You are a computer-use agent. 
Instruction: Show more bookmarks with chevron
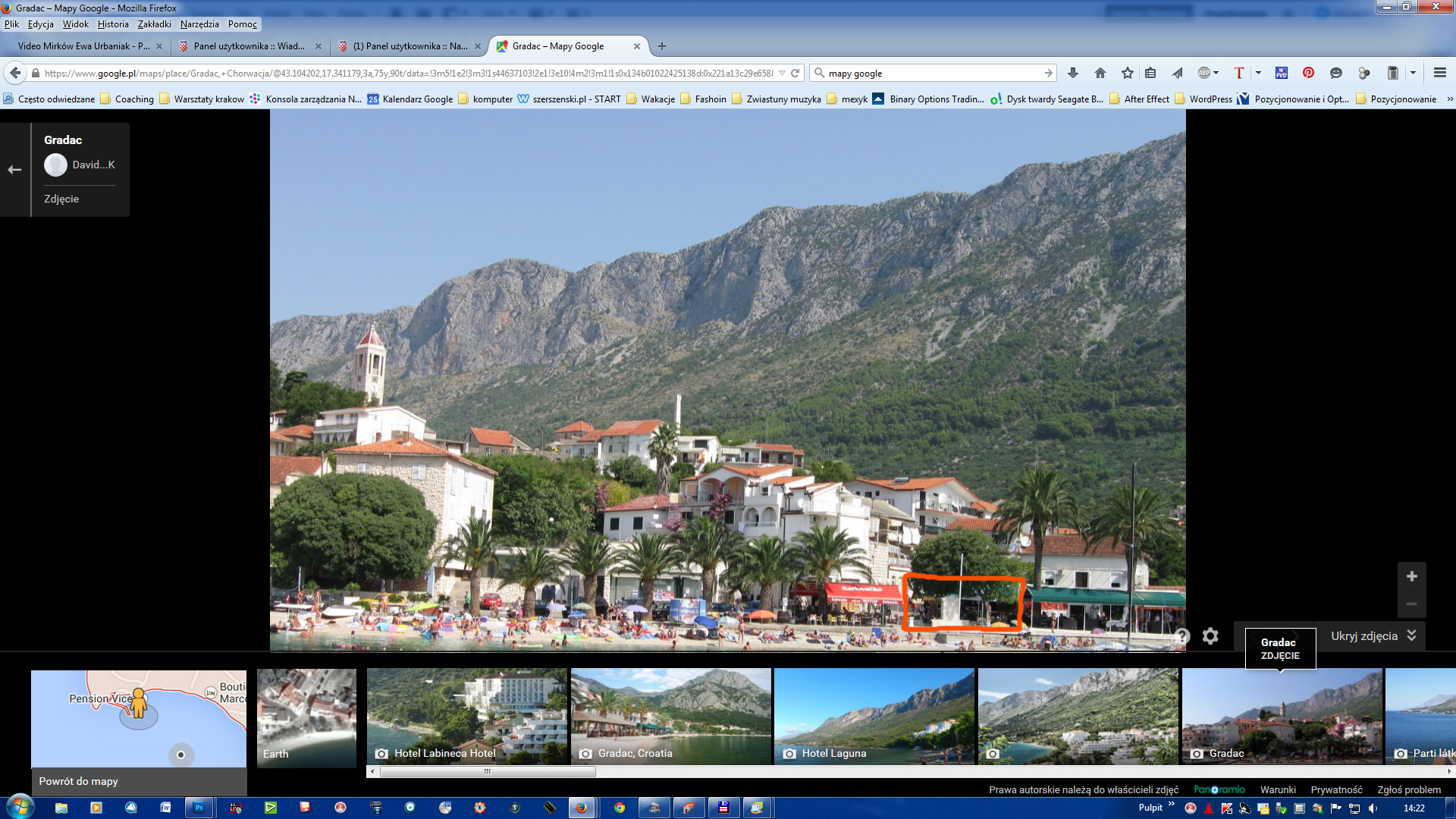pos(1450,99)
